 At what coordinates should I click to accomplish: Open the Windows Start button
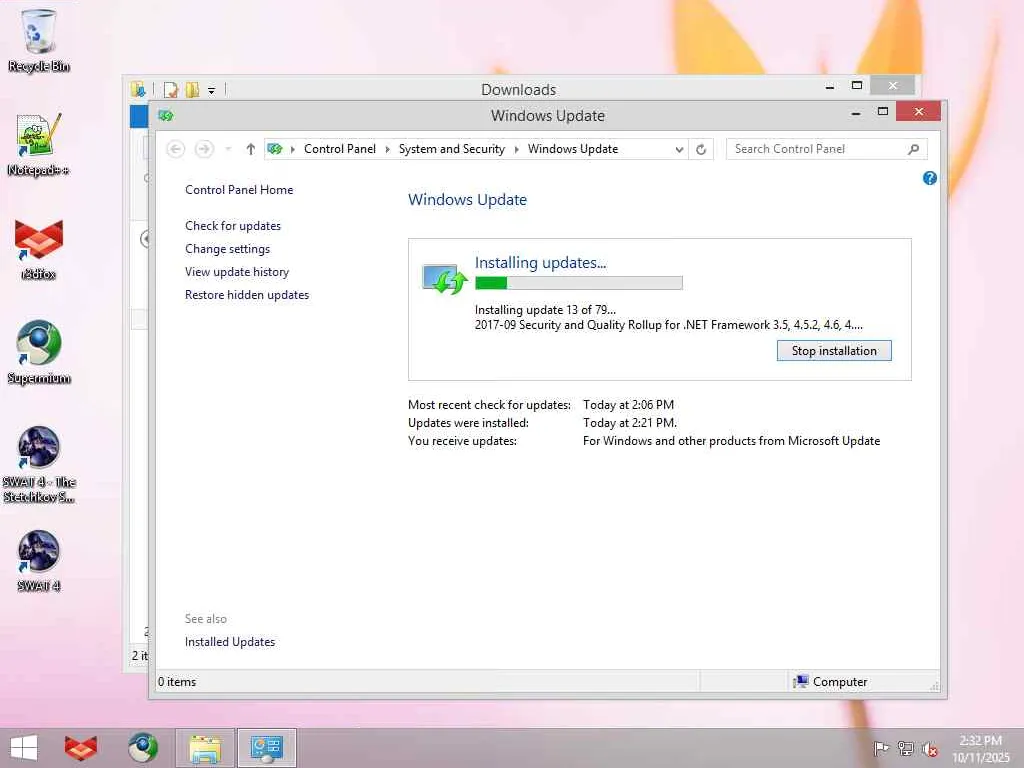[24, 748]
